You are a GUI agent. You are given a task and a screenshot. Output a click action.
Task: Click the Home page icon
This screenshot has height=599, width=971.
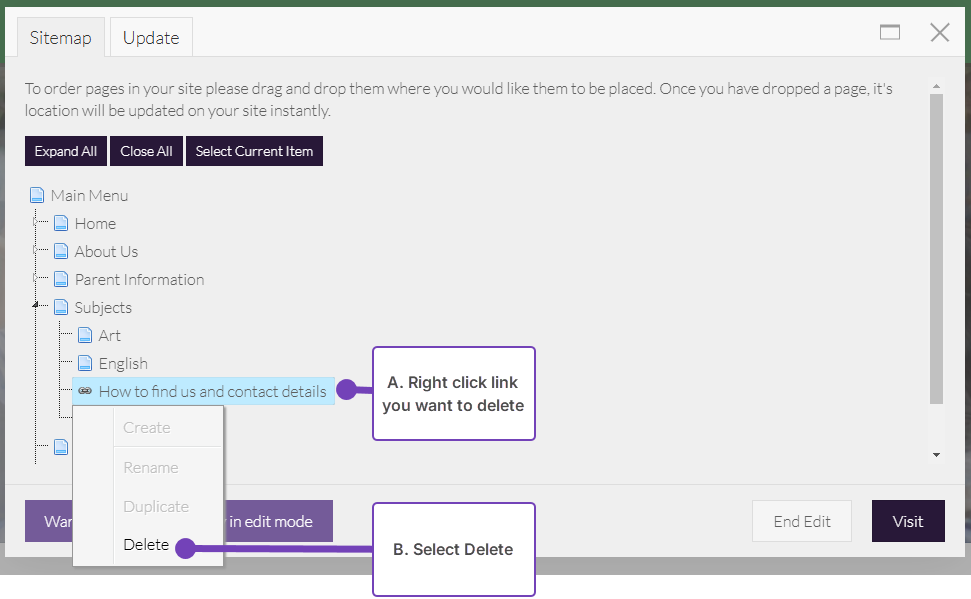[61, 224]
